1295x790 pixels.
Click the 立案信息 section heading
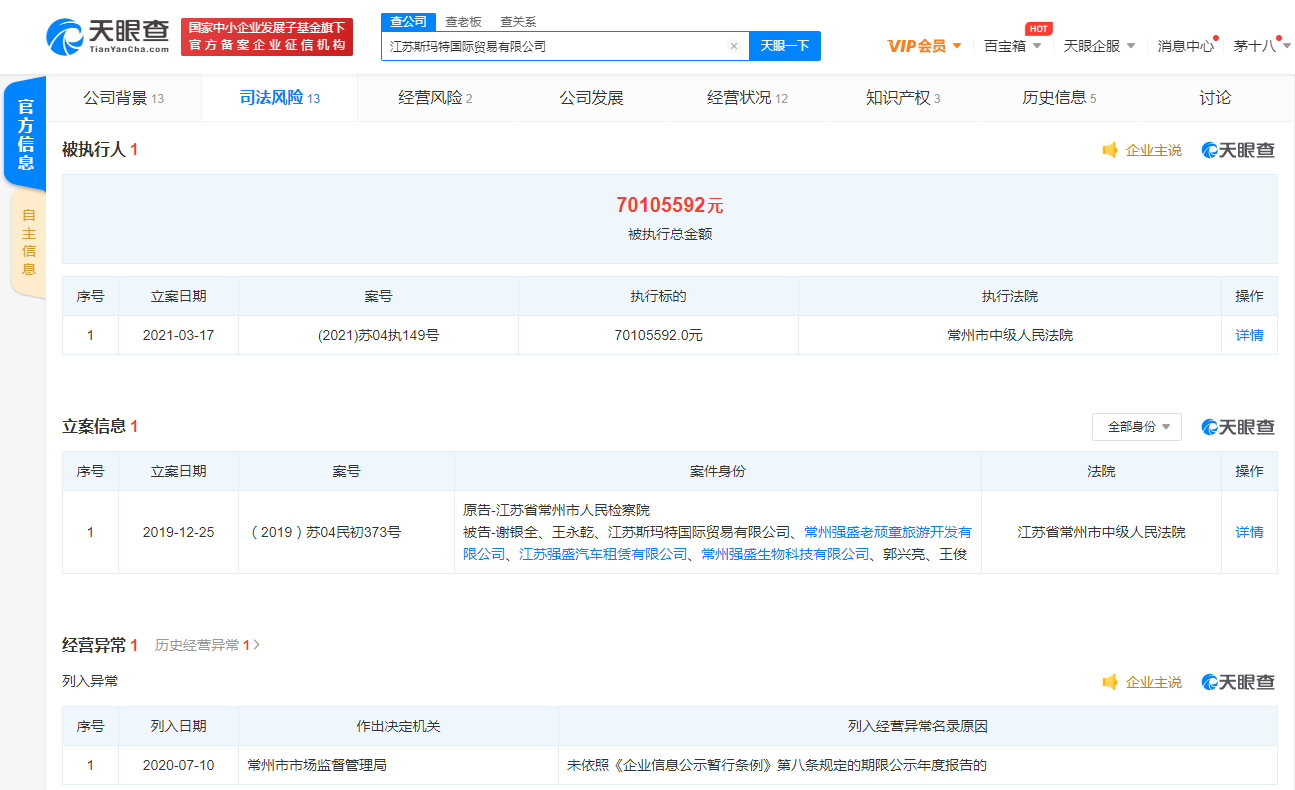click(x=94, y=427)
